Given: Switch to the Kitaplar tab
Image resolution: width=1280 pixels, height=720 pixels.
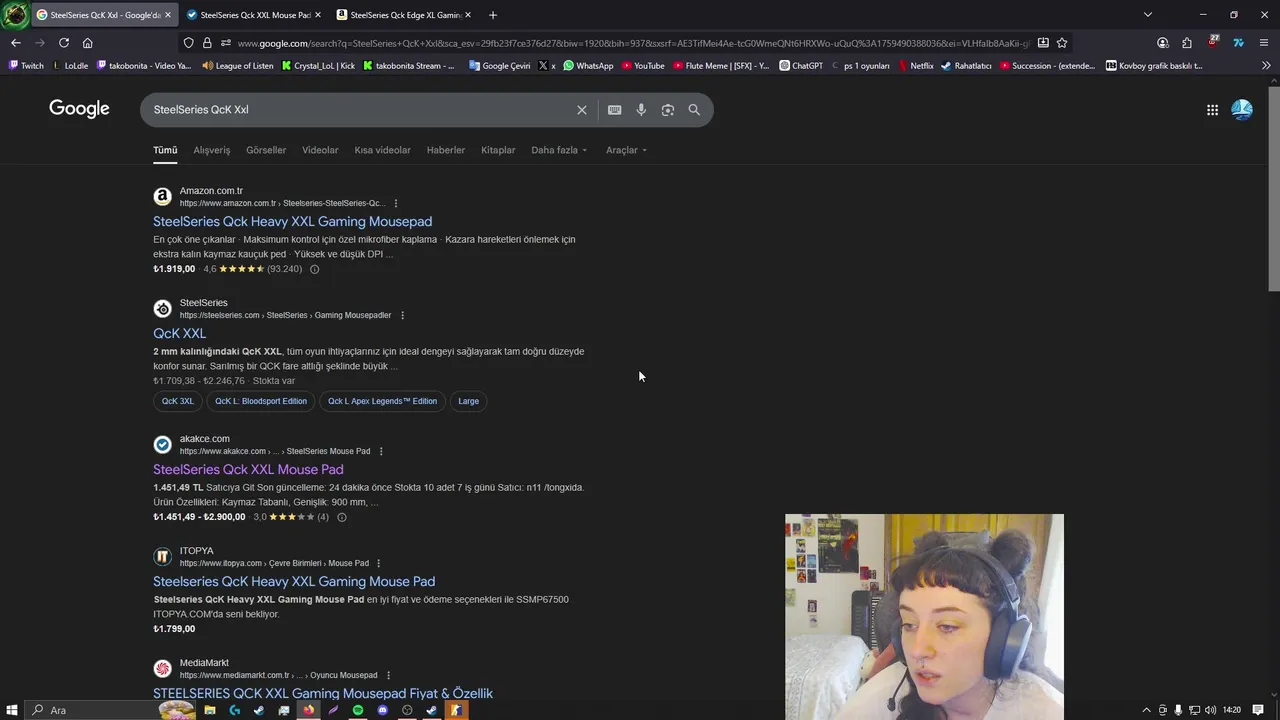Looking at the screenshot, I should pyautogui.click(x=498, y=150).
